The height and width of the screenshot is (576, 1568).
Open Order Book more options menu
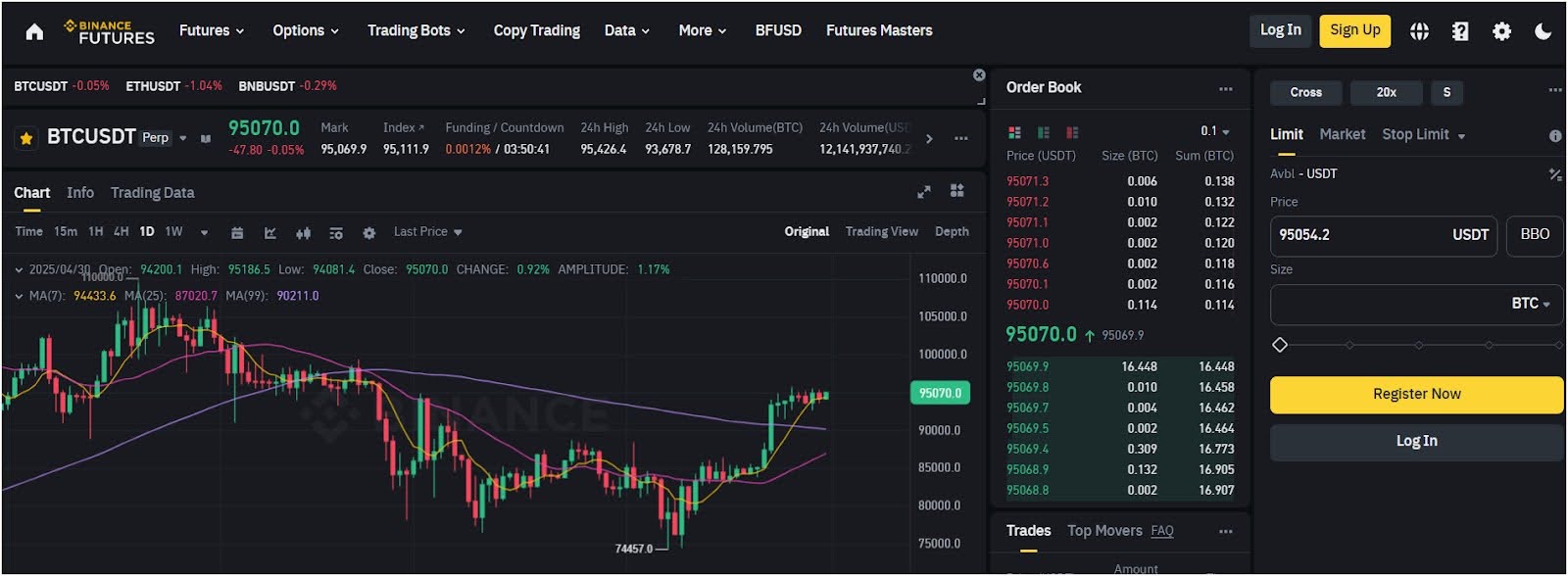[x=1225, y=88]
